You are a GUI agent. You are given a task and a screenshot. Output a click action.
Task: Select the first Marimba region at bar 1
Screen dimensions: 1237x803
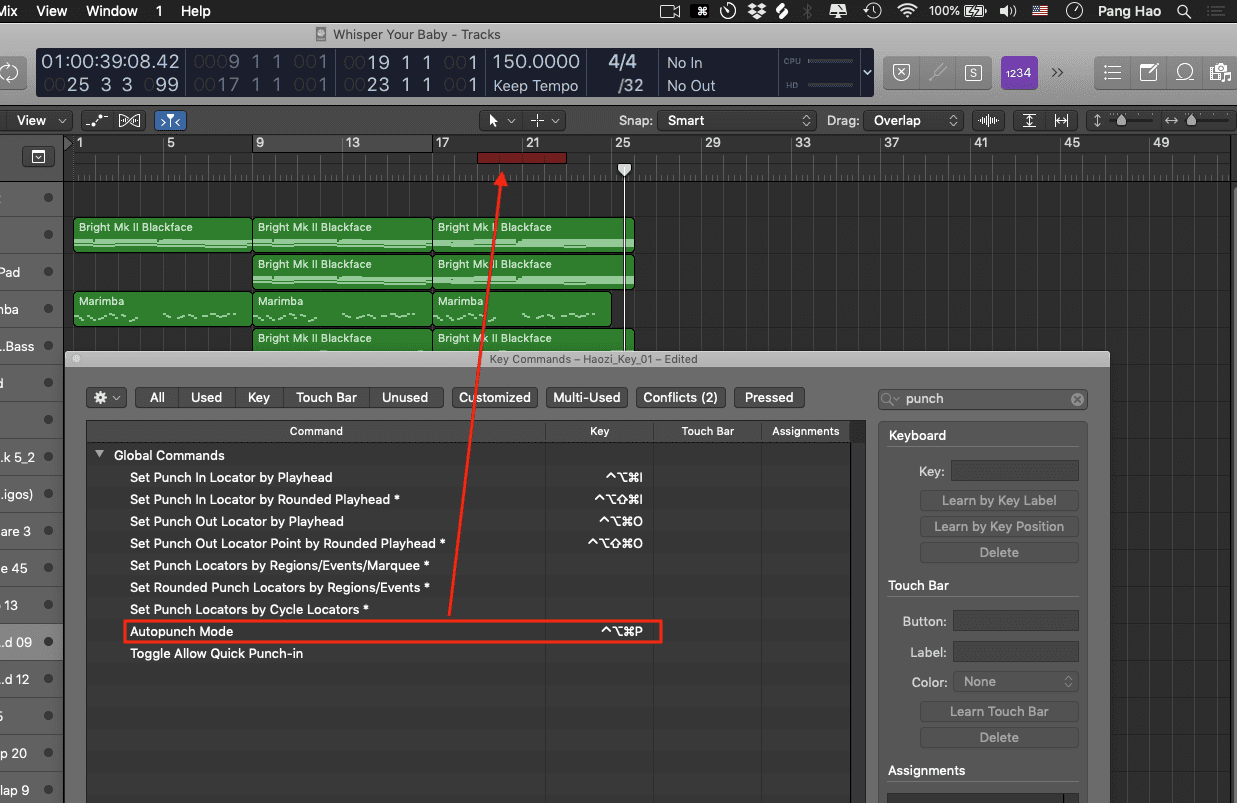point(163,309)
